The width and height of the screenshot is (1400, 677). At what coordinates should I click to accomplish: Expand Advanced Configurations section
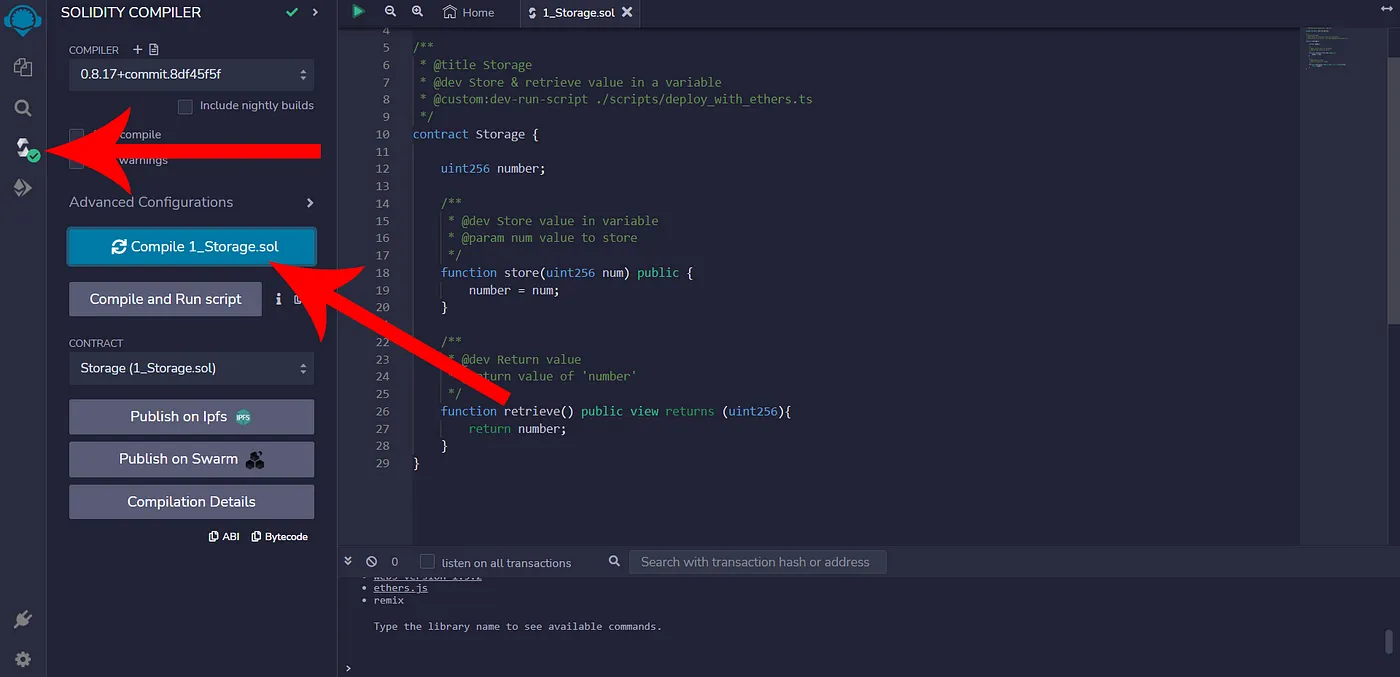pos(191,202)
